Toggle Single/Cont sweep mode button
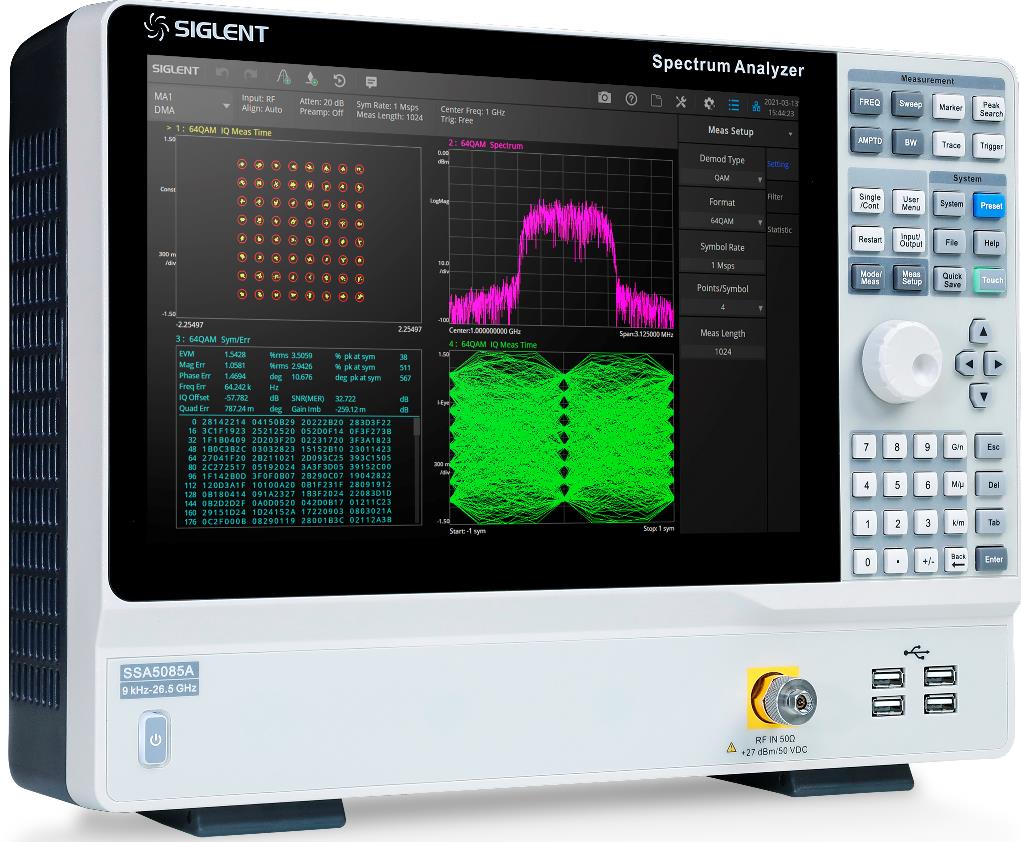Viewport: 1021px width, 842px height. [x=870, y=202]
